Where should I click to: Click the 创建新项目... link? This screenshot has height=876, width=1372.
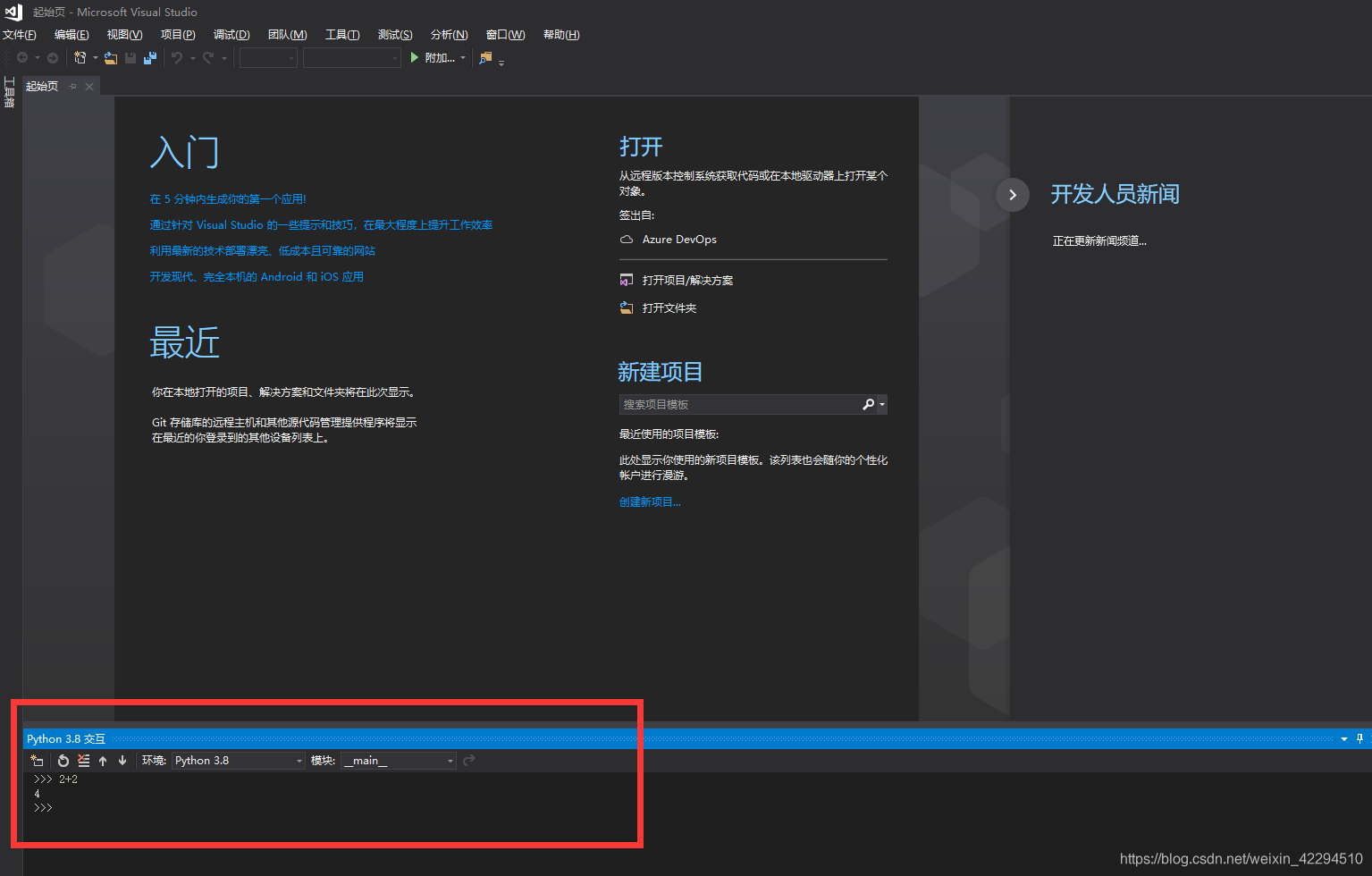tap(650, 502)
